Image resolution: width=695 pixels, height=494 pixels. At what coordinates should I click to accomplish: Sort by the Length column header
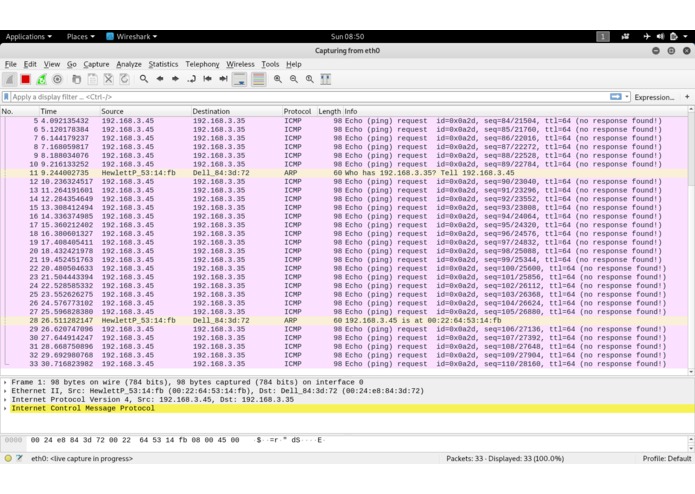pyautogui.click(x=330, y=111)
